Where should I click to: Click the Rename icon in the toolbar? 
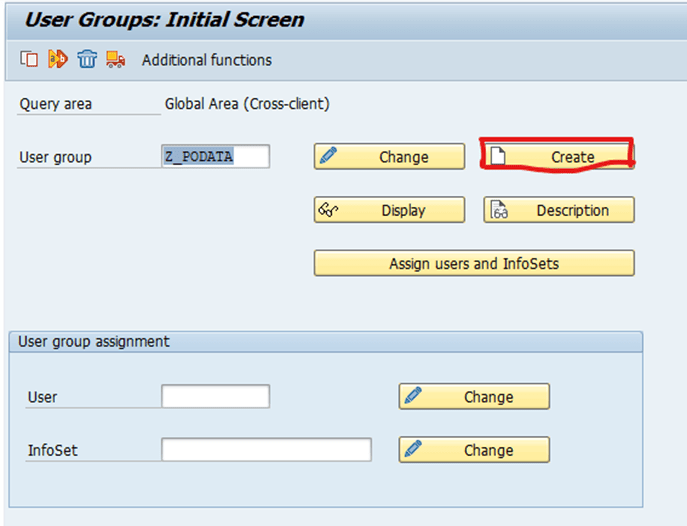pyautogui.click(x=58, y=59)
